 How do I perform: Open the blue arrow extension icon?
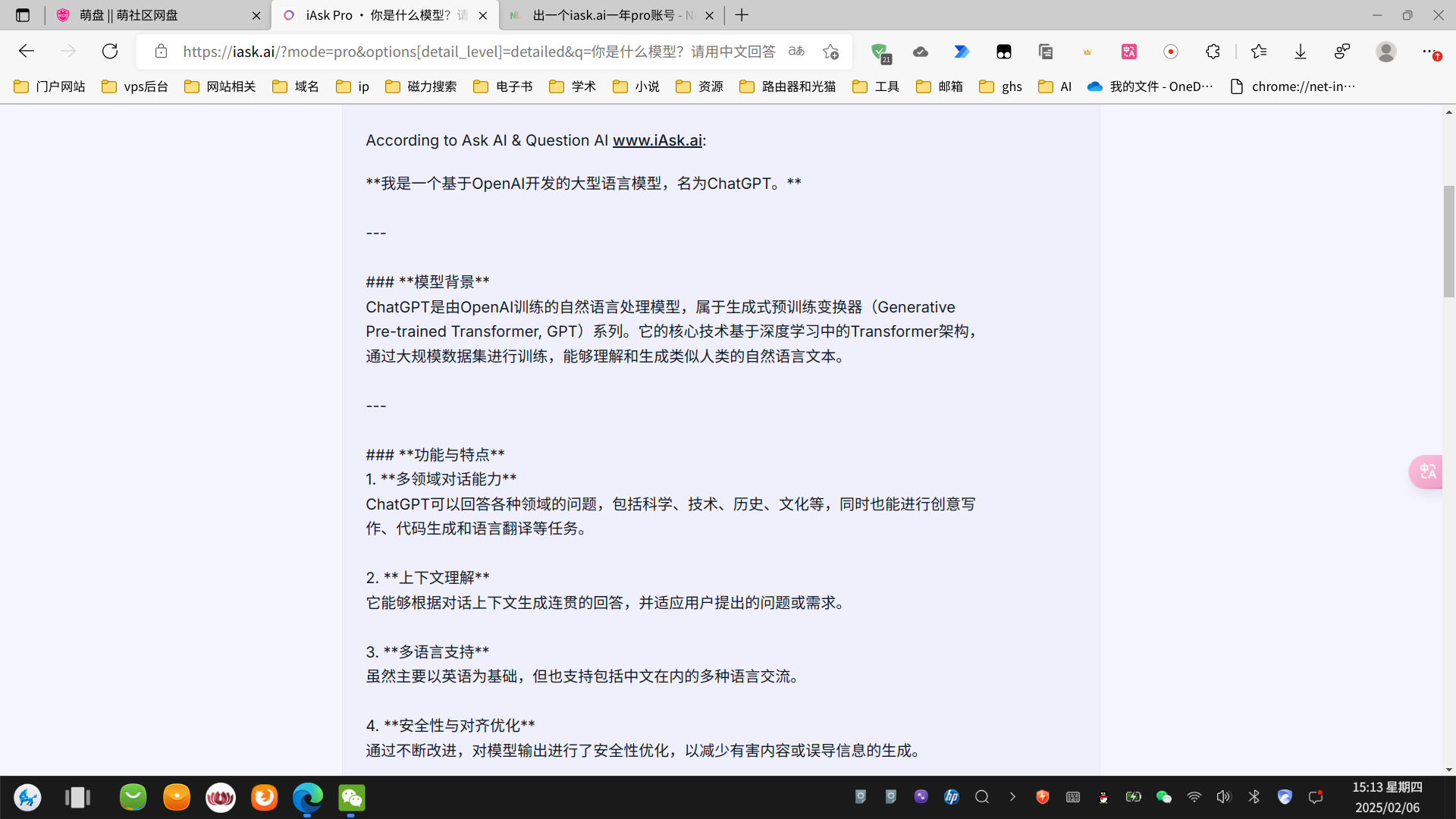[x=962, y=52]
